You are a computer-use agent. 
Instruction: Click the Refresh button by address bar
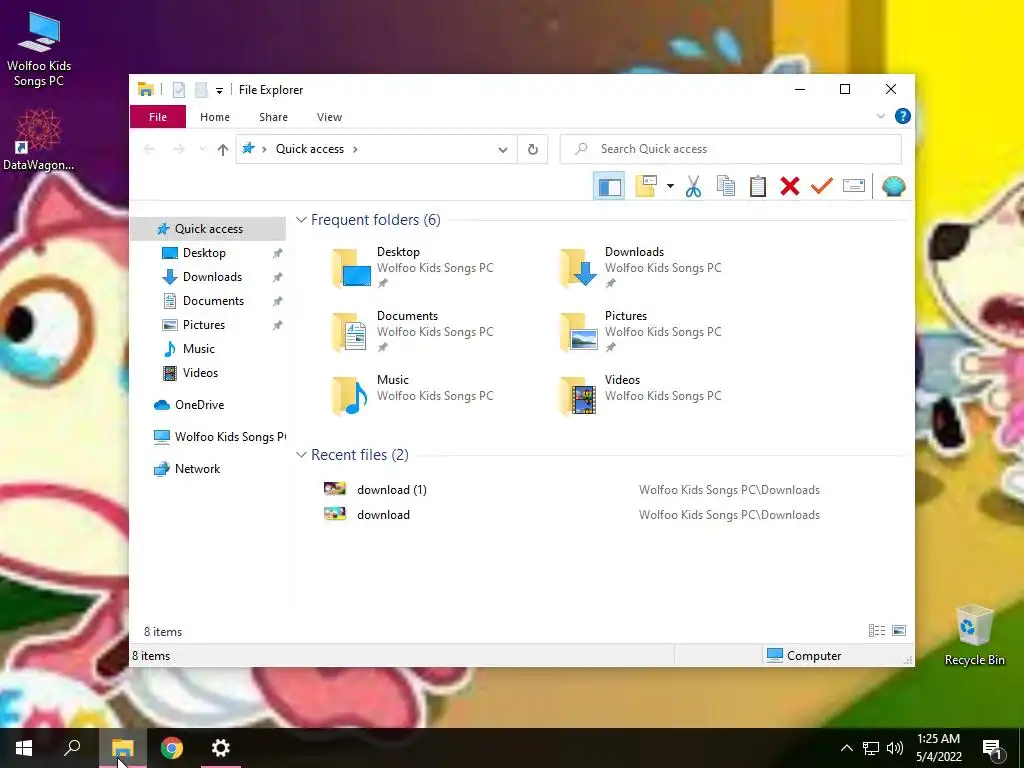pyautogui.click(x=533, y=150)
